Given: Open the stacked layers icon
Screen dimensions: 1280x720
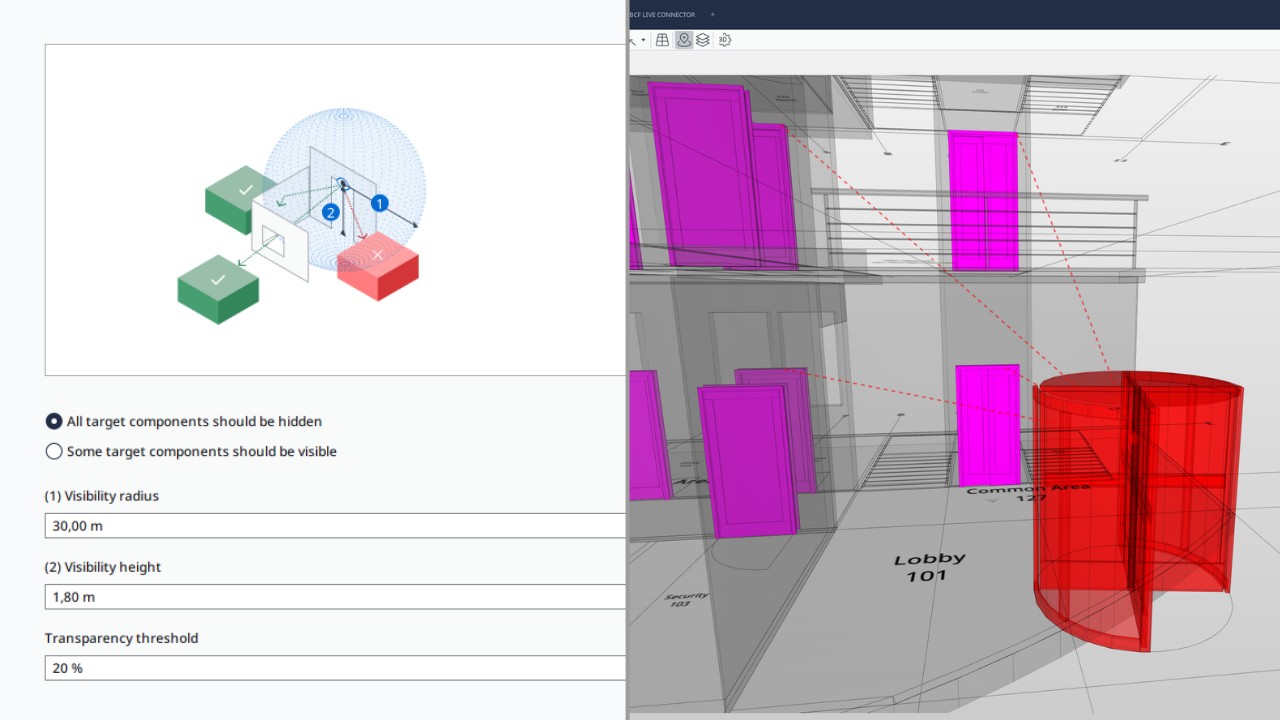Looking at the screenshot, I should (703, 40).
